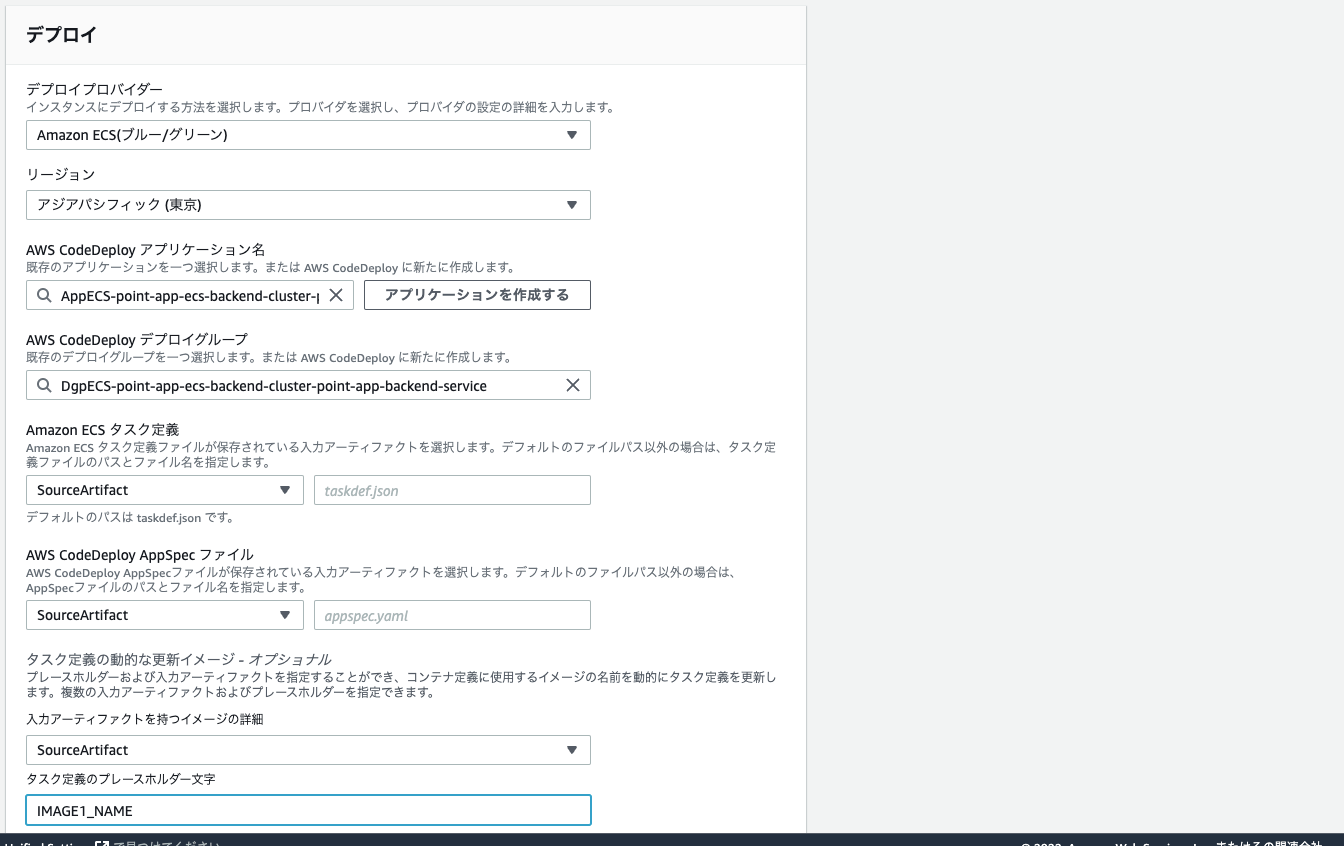
Task: Clear the CodeDeploy application name field
Action: (336, 295)
